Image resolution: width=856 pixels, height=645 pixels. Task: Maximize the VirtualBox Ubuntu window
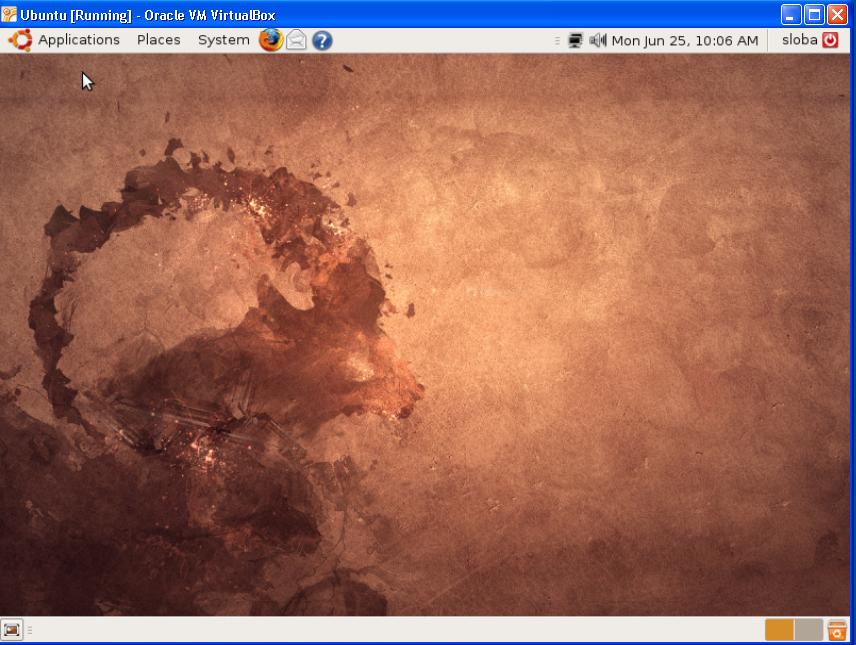(814, 15)
